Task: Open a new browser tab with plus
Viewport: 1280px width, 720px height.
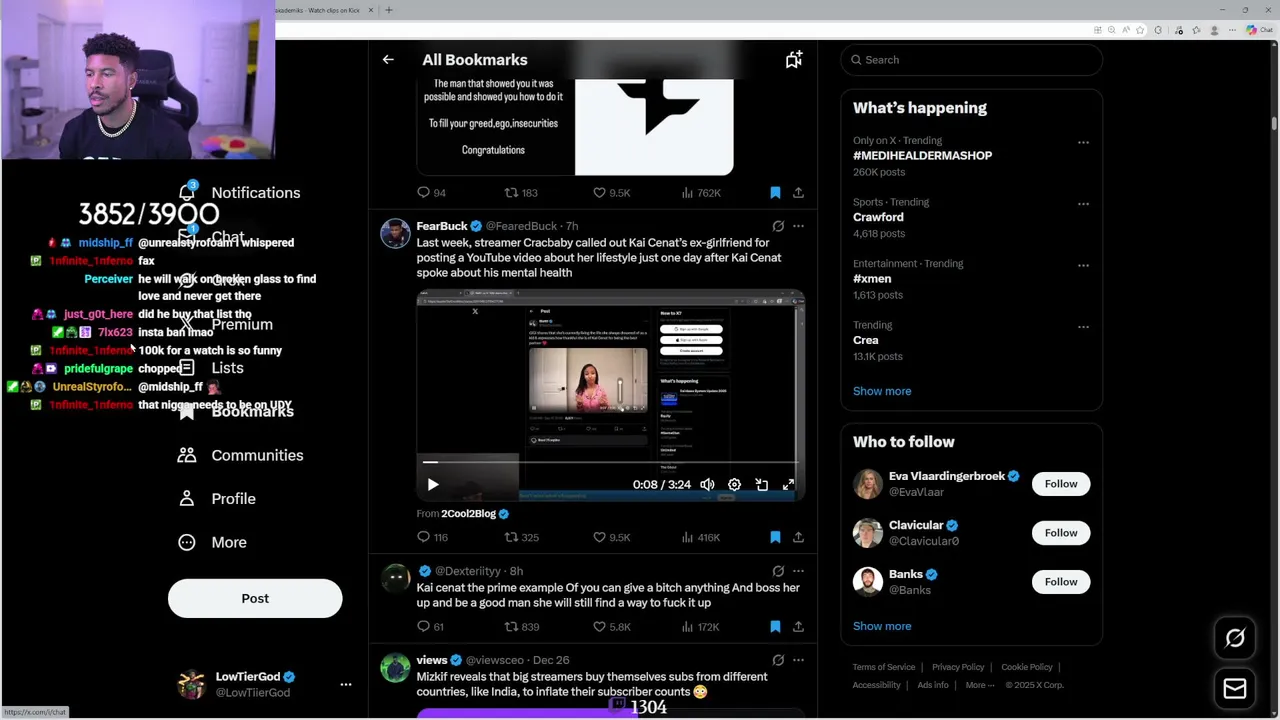Action: [389, 10]
